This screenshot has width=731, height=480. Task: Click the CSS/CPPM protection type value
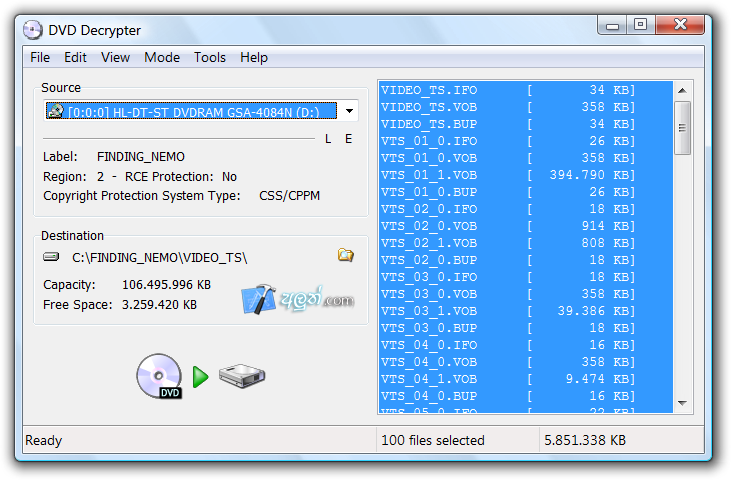tap(290, 196)
